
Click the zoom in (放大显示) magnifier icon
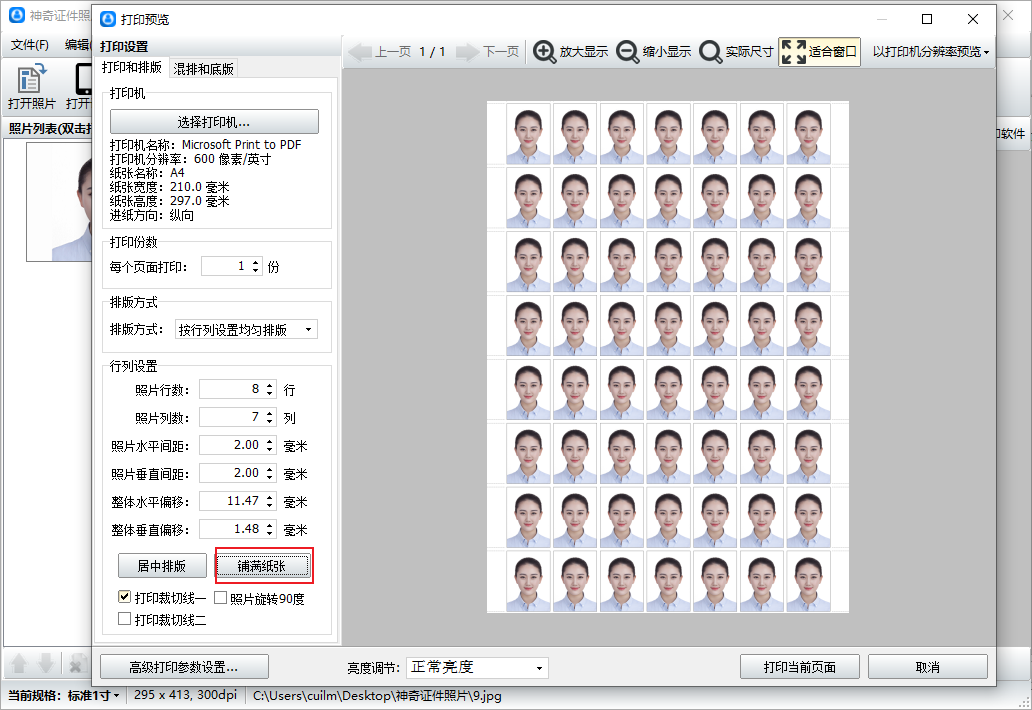[x=545, y=52]
